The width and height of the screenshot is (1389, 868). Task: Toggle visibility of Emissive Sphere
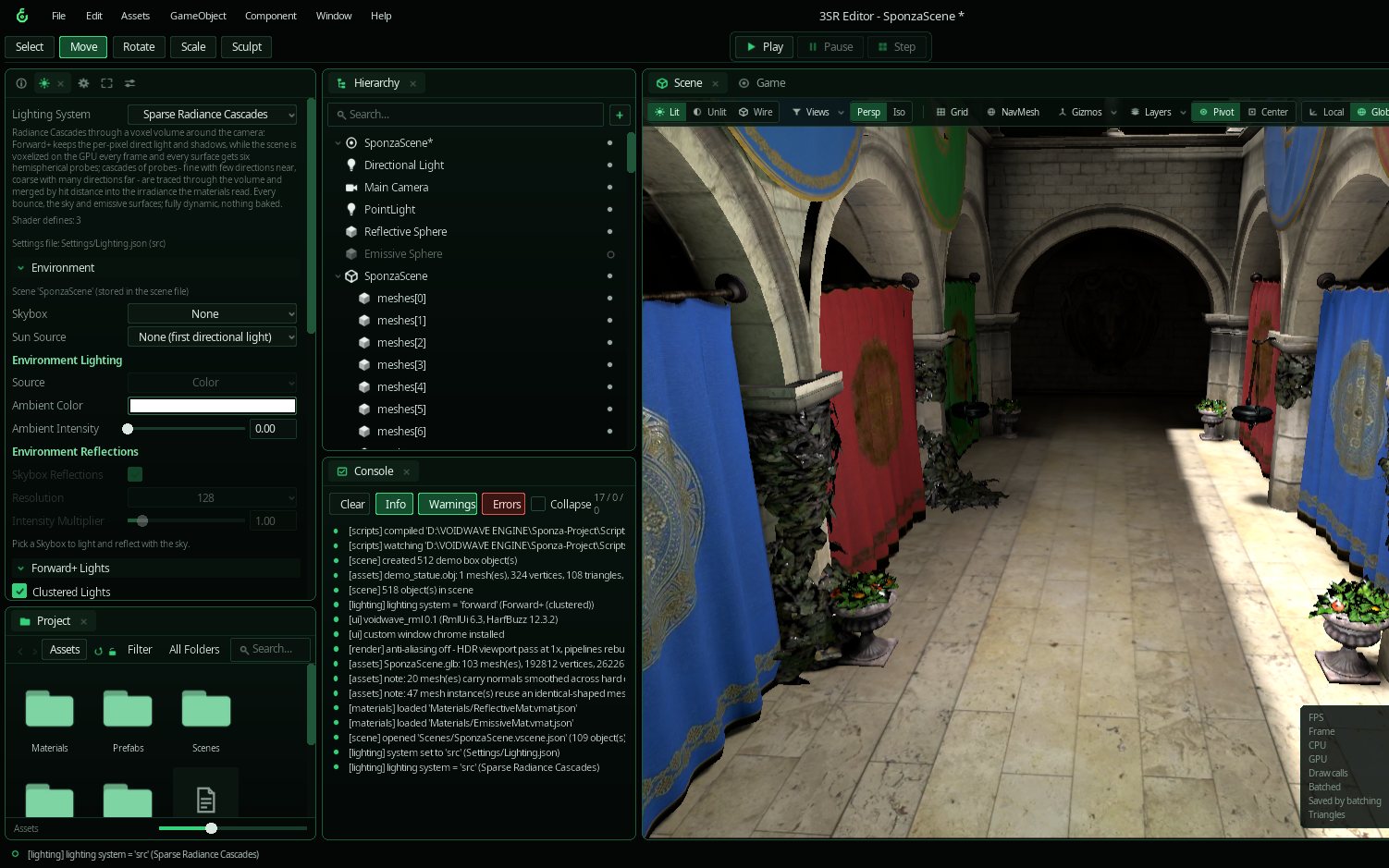[609, 254]
